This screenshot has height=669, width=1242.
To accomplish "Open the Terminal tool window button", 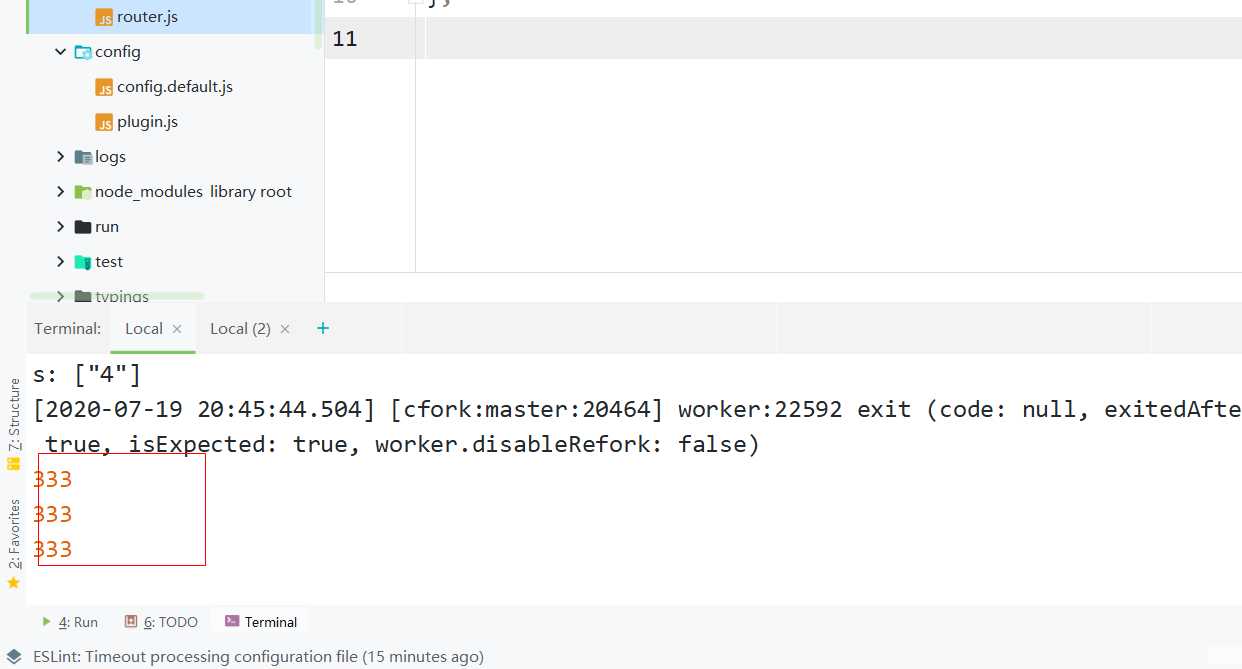I will tap(261, 622).
